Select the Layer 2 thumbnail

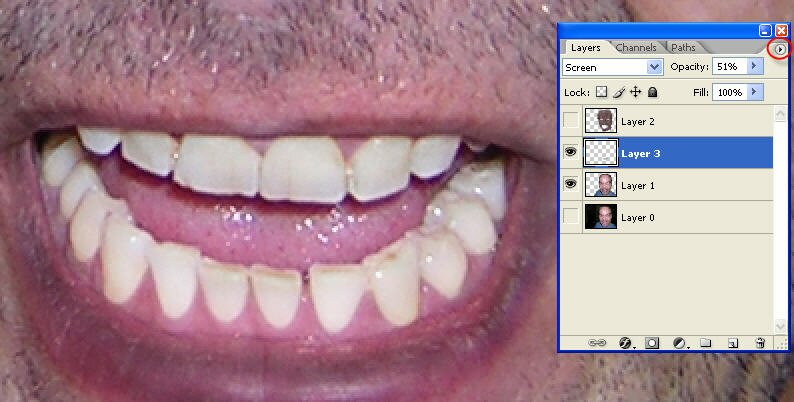[601, 121]
